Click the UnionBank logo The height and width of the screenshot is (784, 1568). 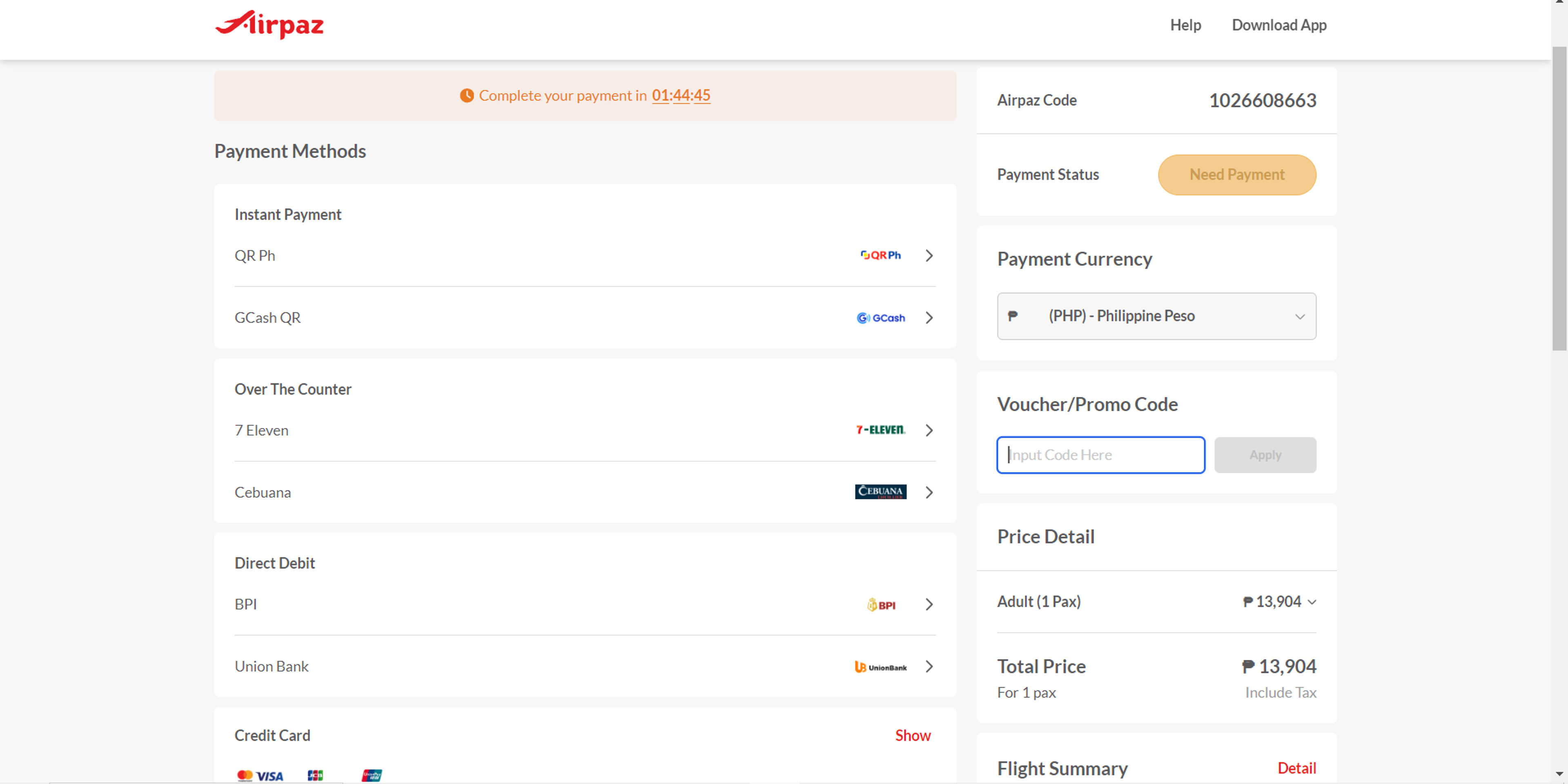(x=880, y=667)
